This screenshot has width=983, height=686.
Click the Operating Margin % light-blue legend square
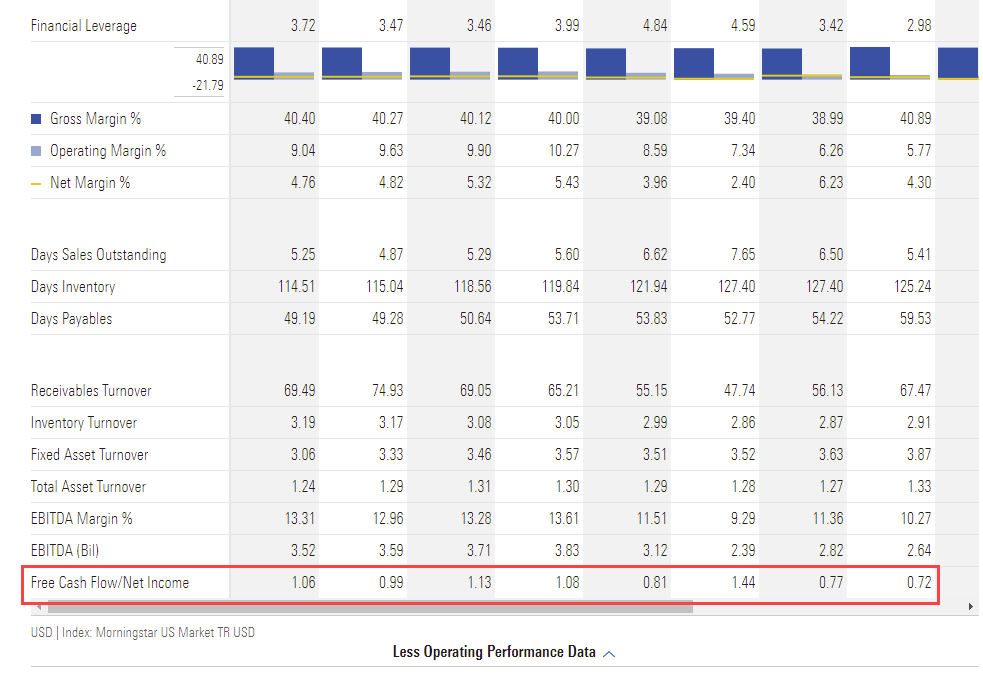point(36,151)
